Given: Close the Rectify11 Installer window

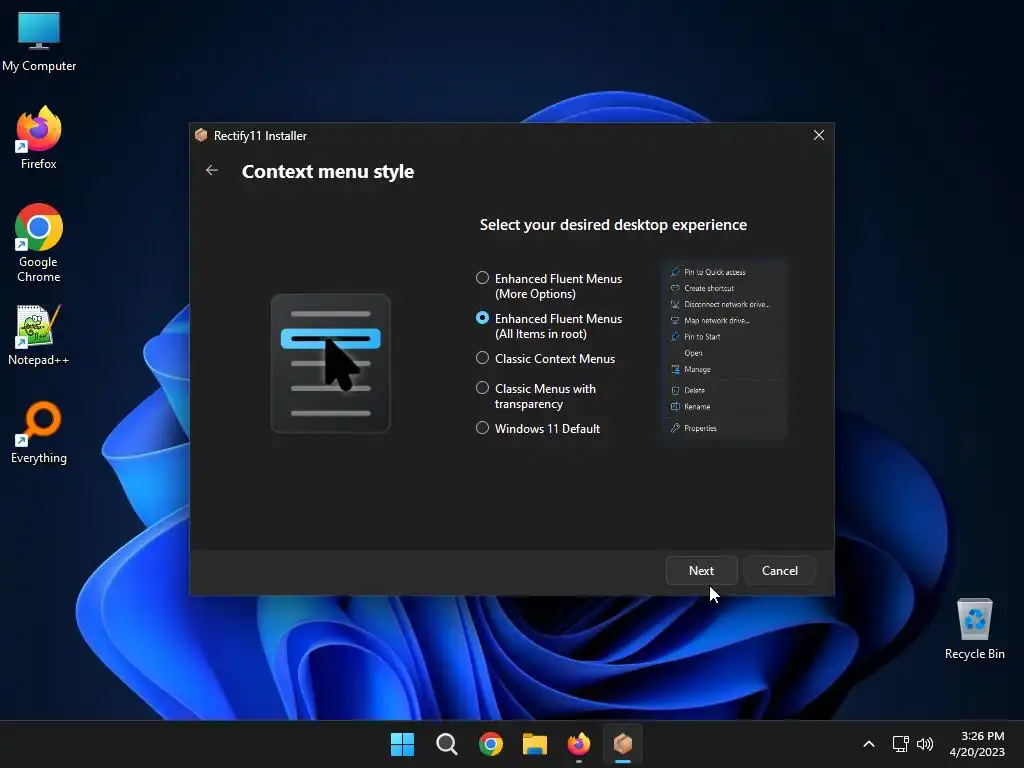Looking at the screenshot, I should click(818, 135).
